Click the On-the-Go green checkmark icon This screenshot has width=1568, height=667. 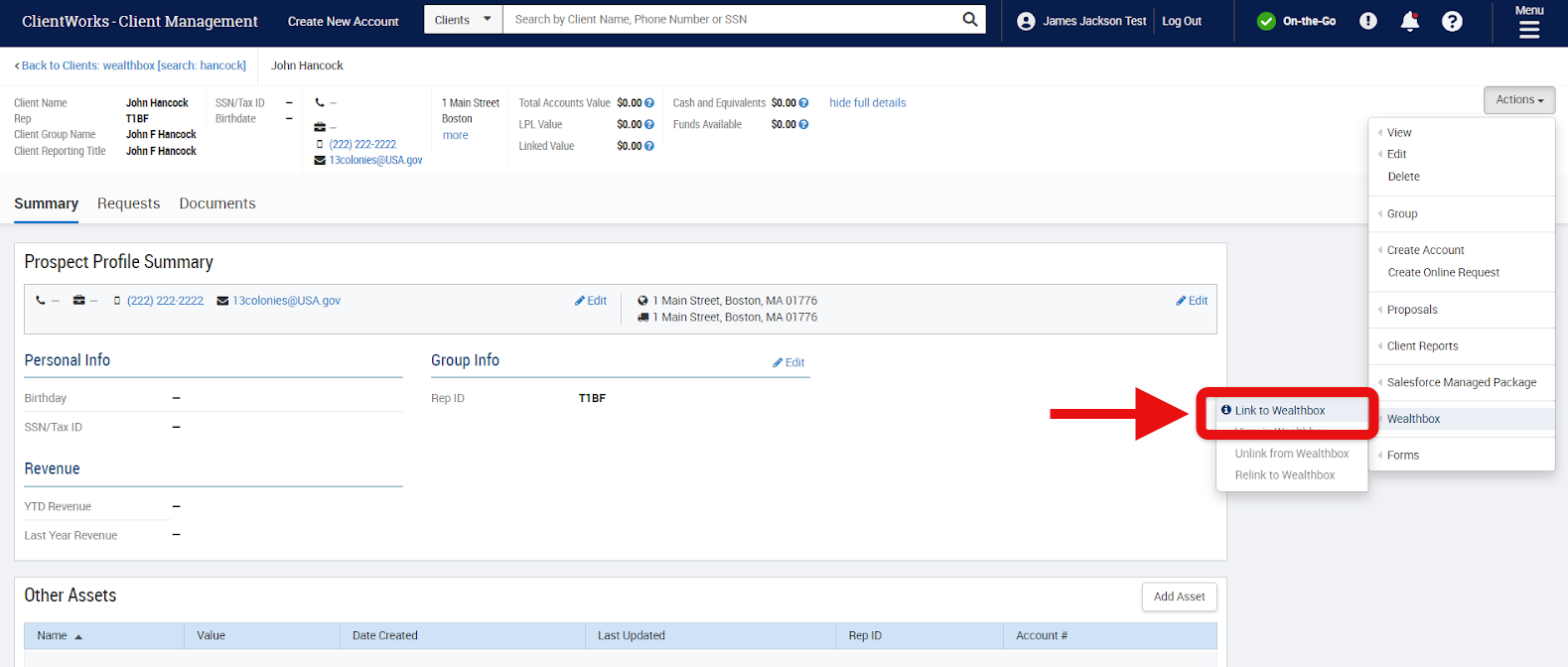(x=1266, y=21)
